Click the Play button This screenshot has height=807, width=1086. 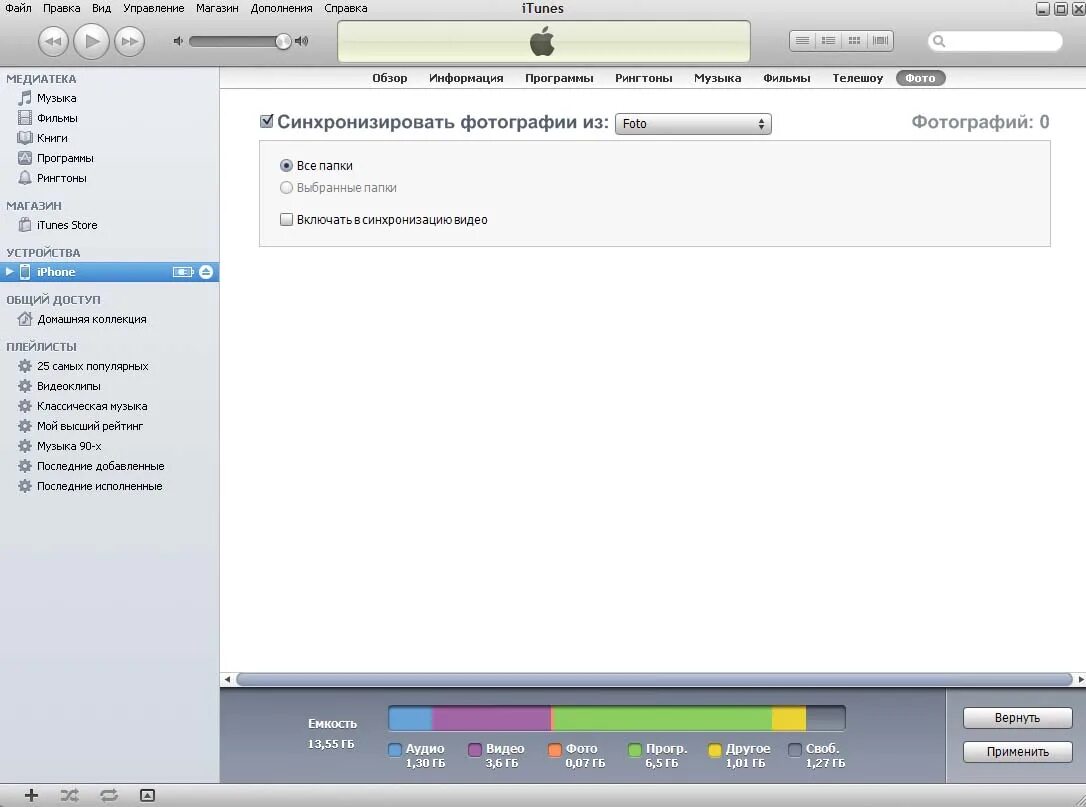[x=91, y=41]
